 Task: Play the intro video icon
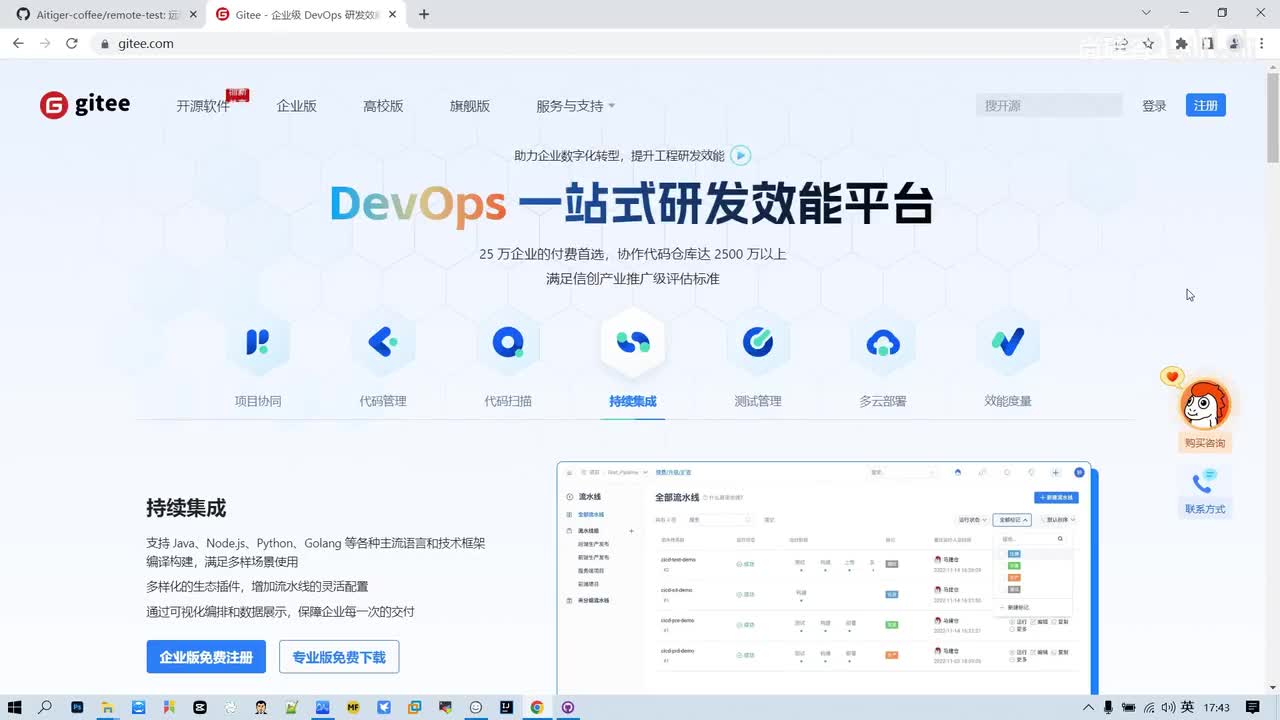pos(740,155)
